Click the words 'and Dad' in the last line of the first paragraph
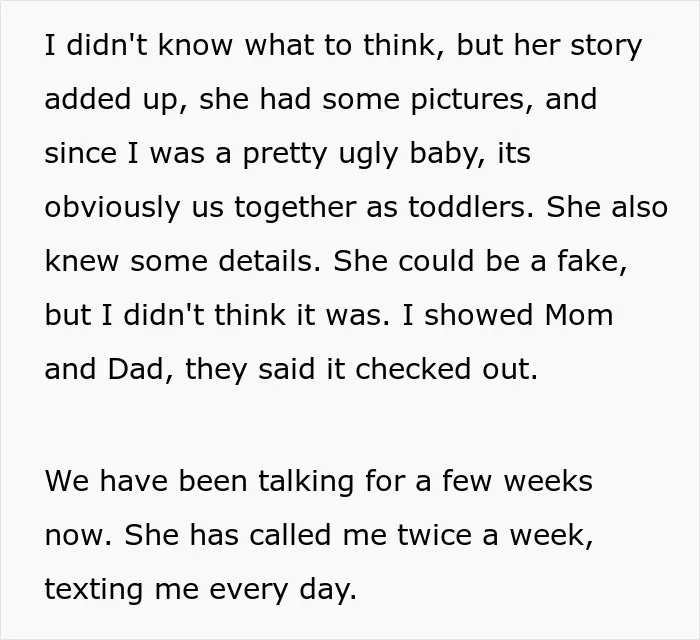The width and height of the screenshot is (700, 640). (x=105, y=370)
